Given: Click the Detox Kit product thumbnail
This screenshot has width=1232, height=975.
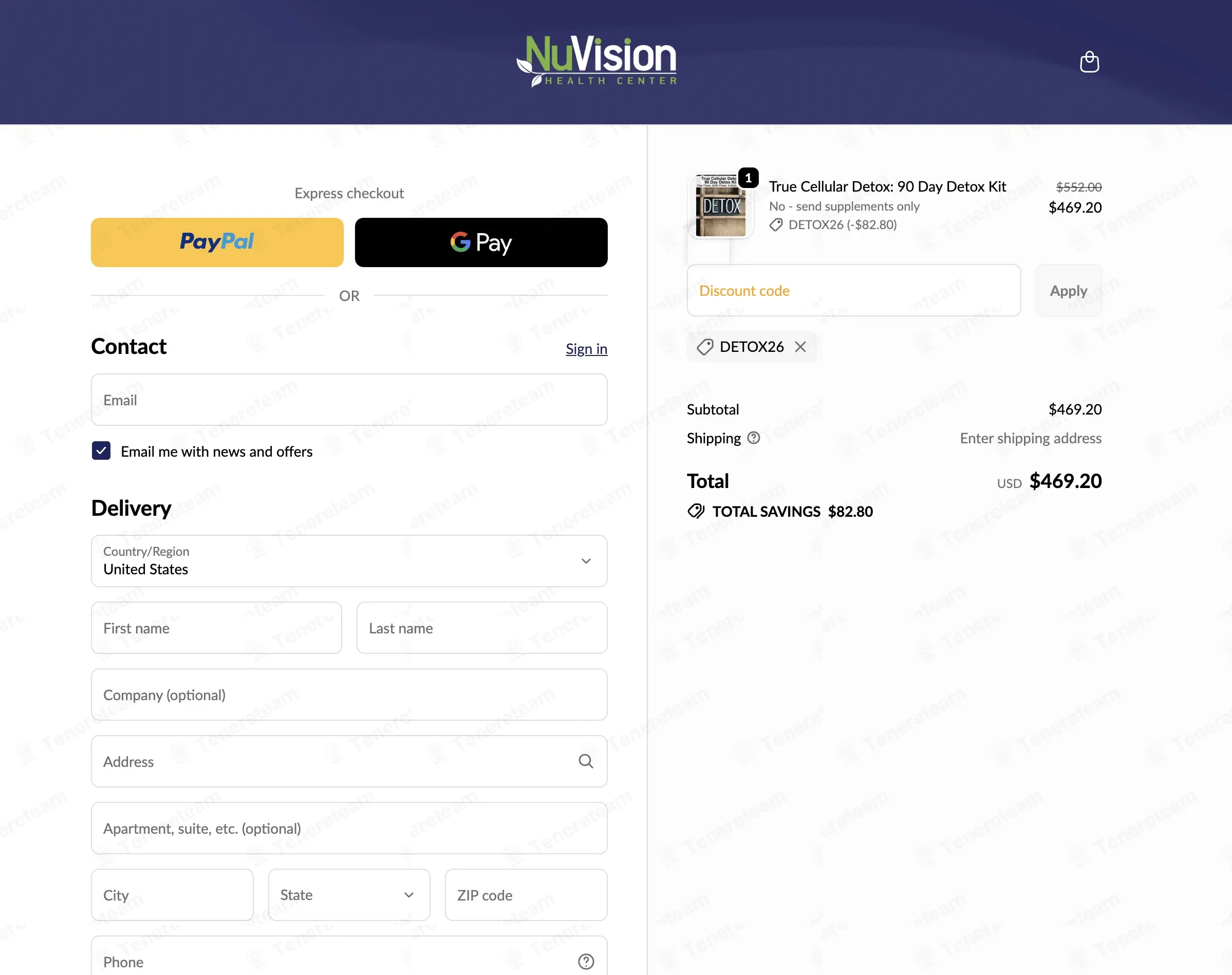Looking at the screenshot, I should [x=720, y=205].
